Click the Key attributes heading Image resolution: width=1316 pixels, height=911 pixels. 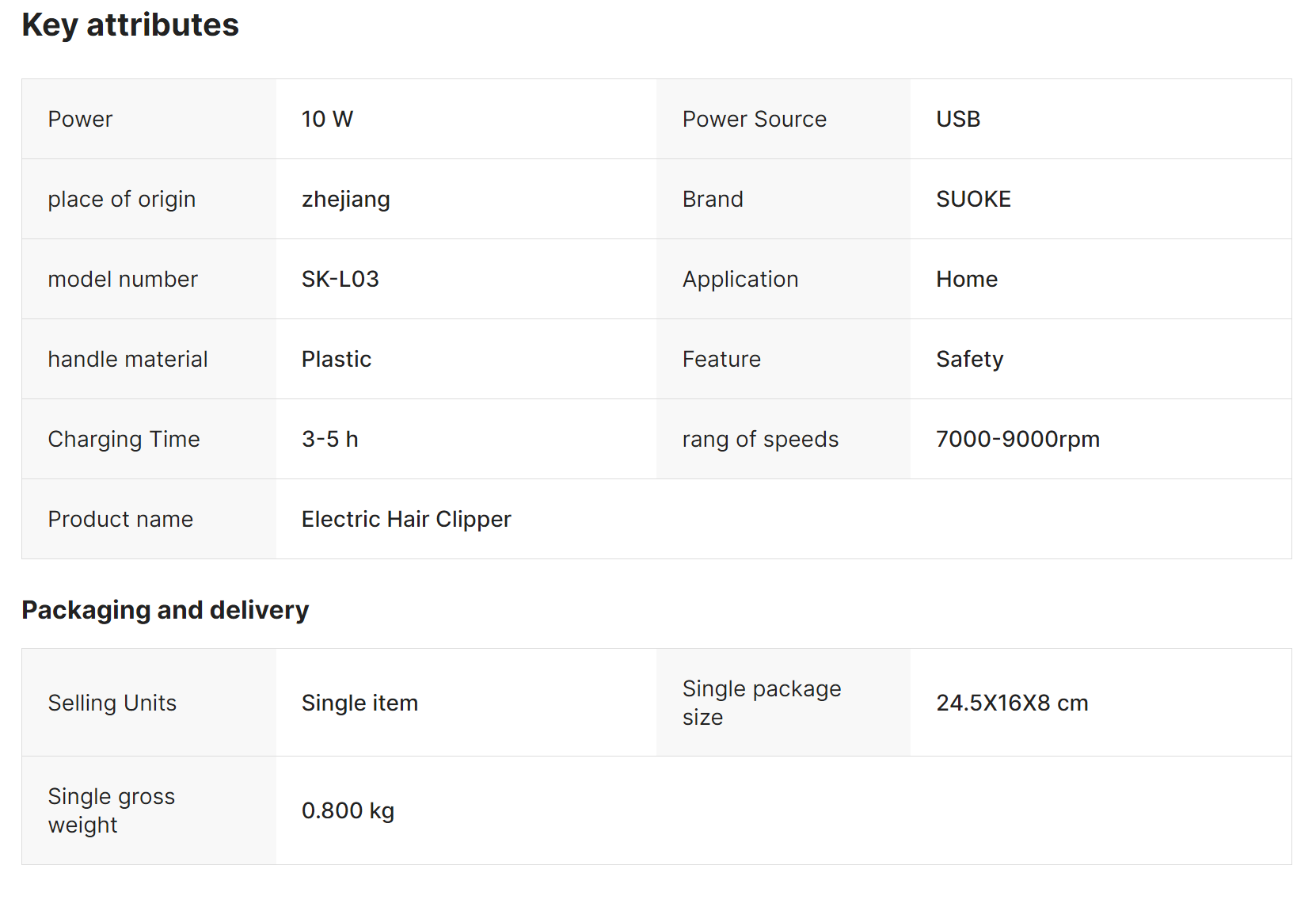coord(131,25)
